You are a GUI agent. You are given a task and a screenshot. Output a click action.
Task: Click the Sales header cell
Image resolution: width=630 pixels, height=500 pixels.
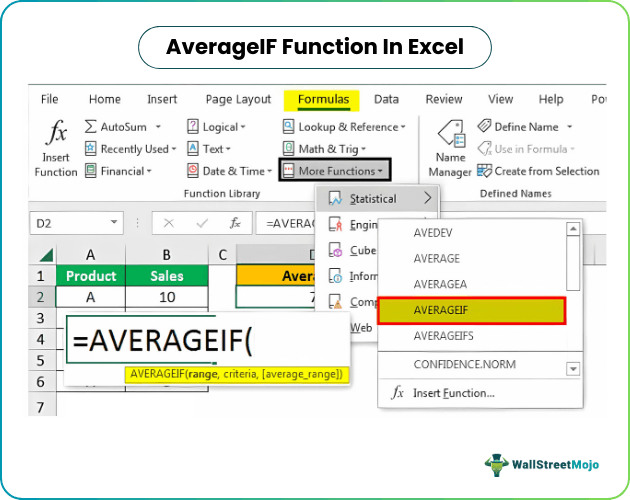167,276
